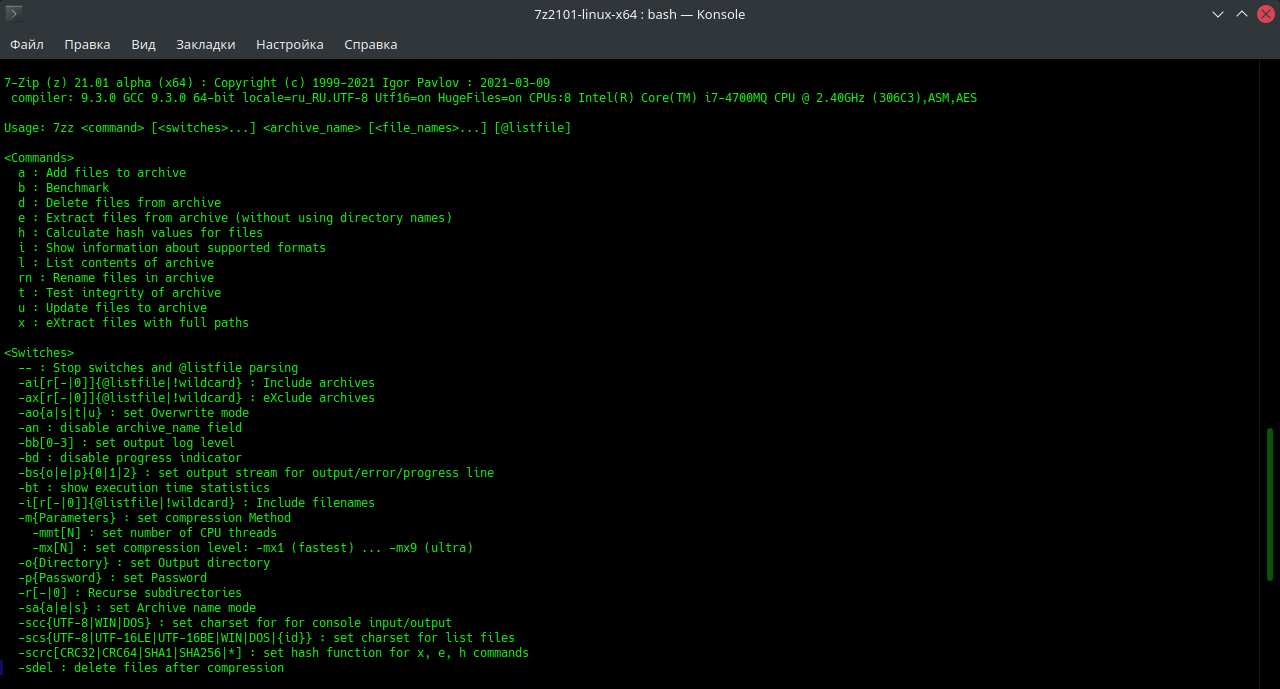Click 'u : Update files to archive'
1280x689 pixels.
[113, 308]
